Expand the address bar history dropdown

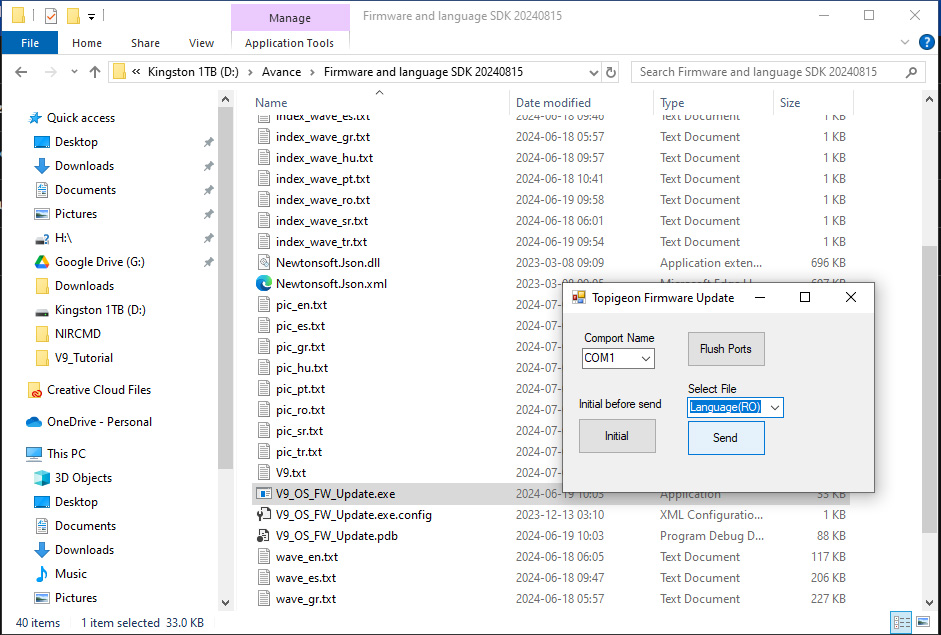coord(594,73)
